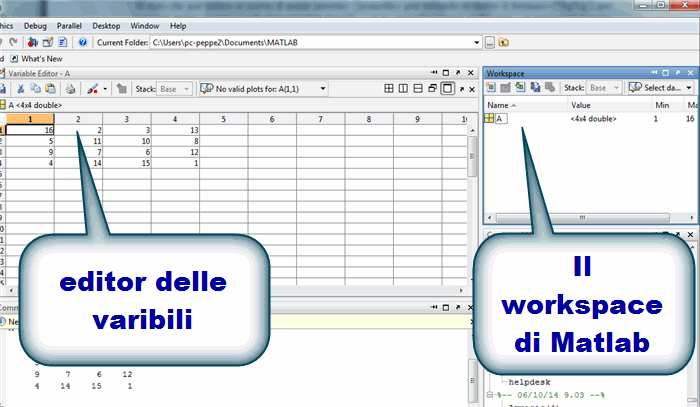Open the Debug menu

[35, 26]
